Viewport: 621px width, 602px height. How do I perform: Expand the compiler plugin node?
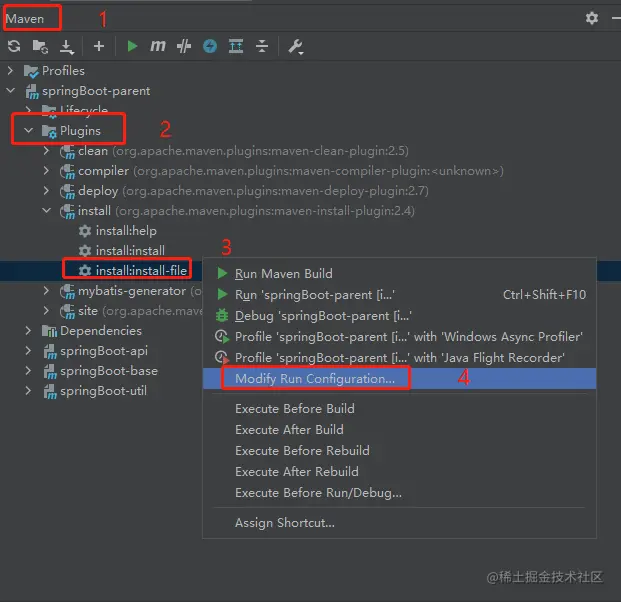click(46, 171)
